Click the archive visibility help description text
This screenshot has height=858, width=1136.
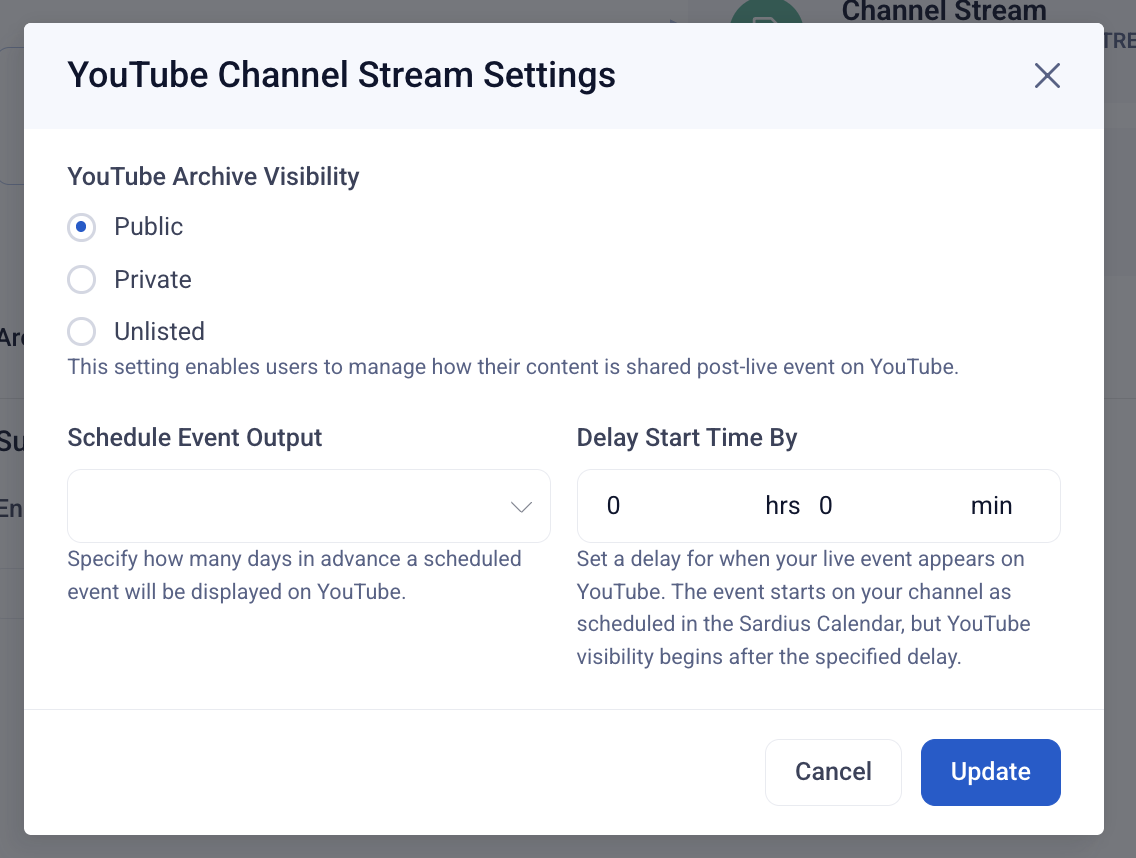513,367
